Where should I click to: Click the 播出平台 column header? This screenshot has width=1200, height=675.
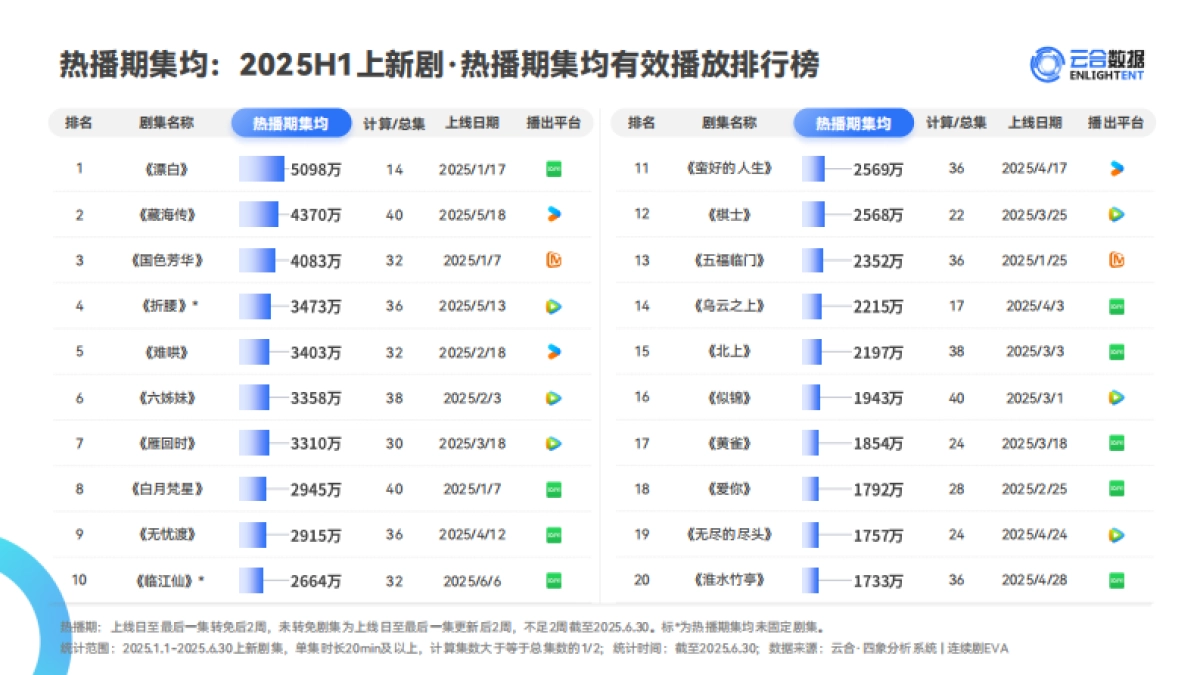[551, 123]
